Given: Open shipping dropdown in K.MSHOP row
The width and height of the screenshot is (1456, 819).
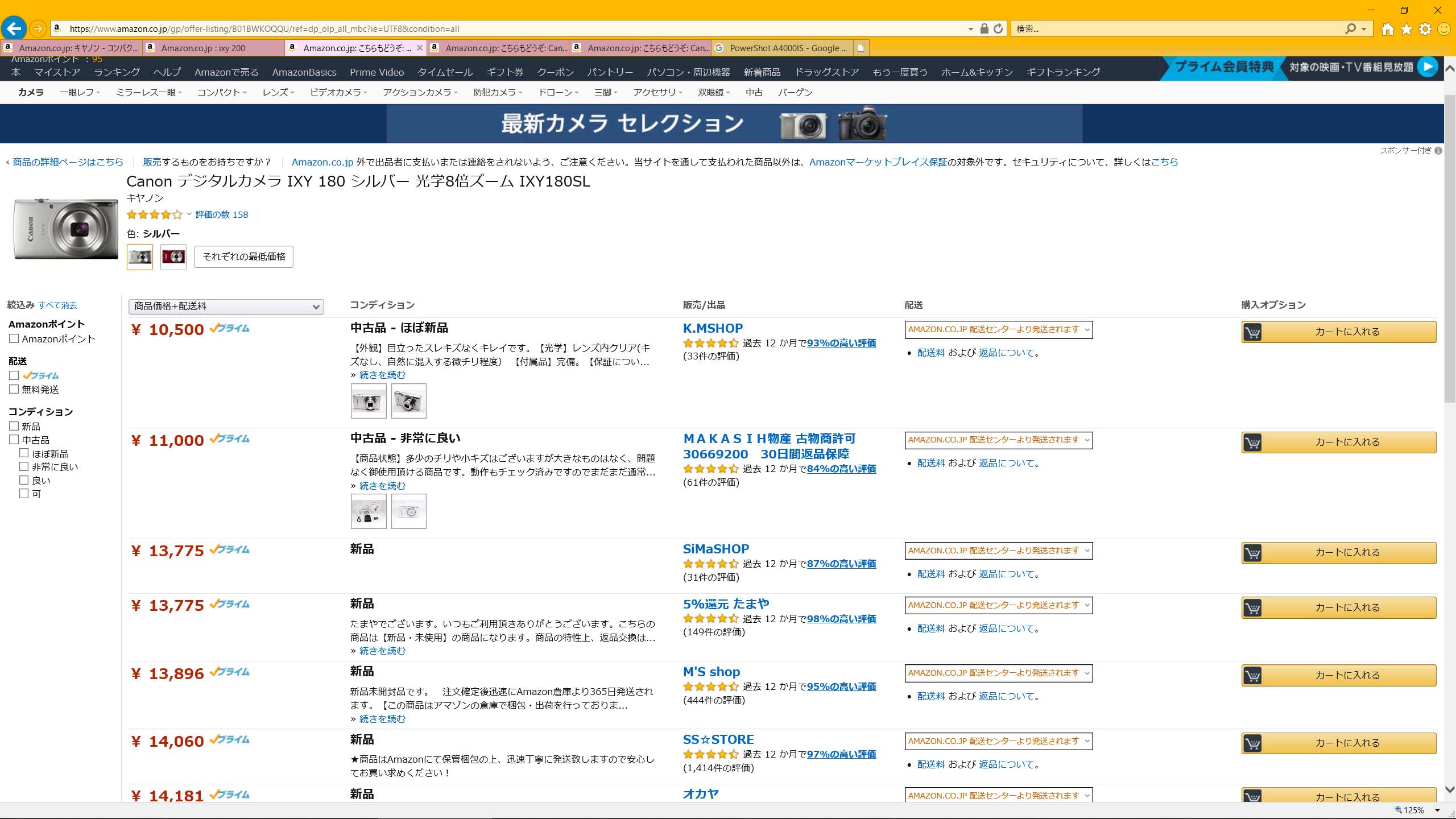Looking at the screenshot, I should point(999,330).
